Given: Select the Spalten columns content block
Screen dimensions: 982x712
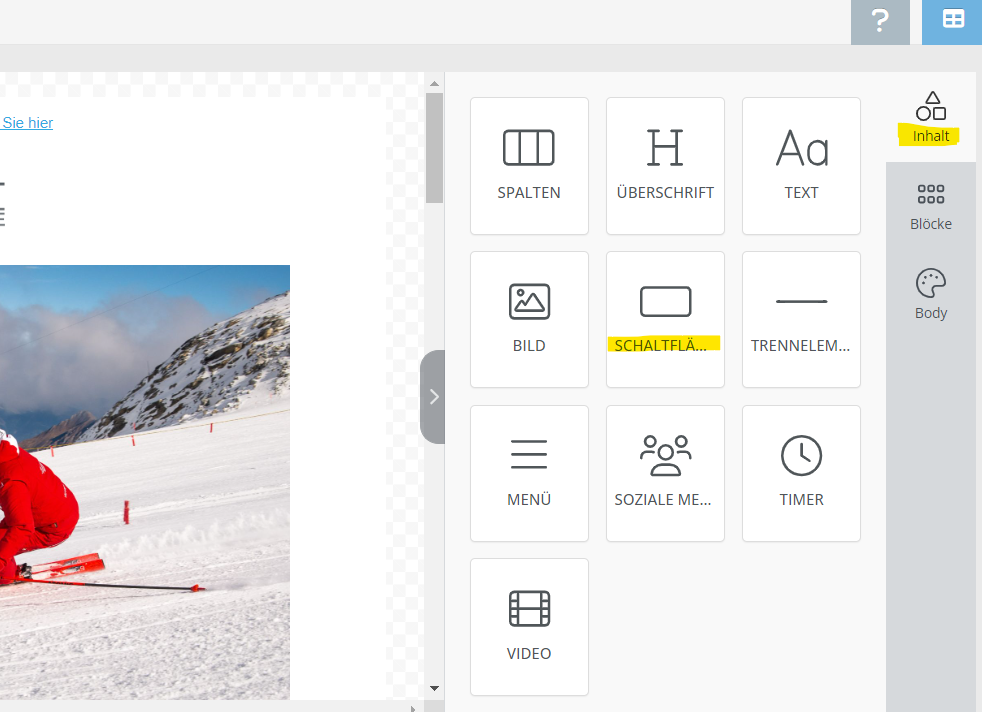Looking at the screenshot, I should pyautogui.click(x=529, y=166).
